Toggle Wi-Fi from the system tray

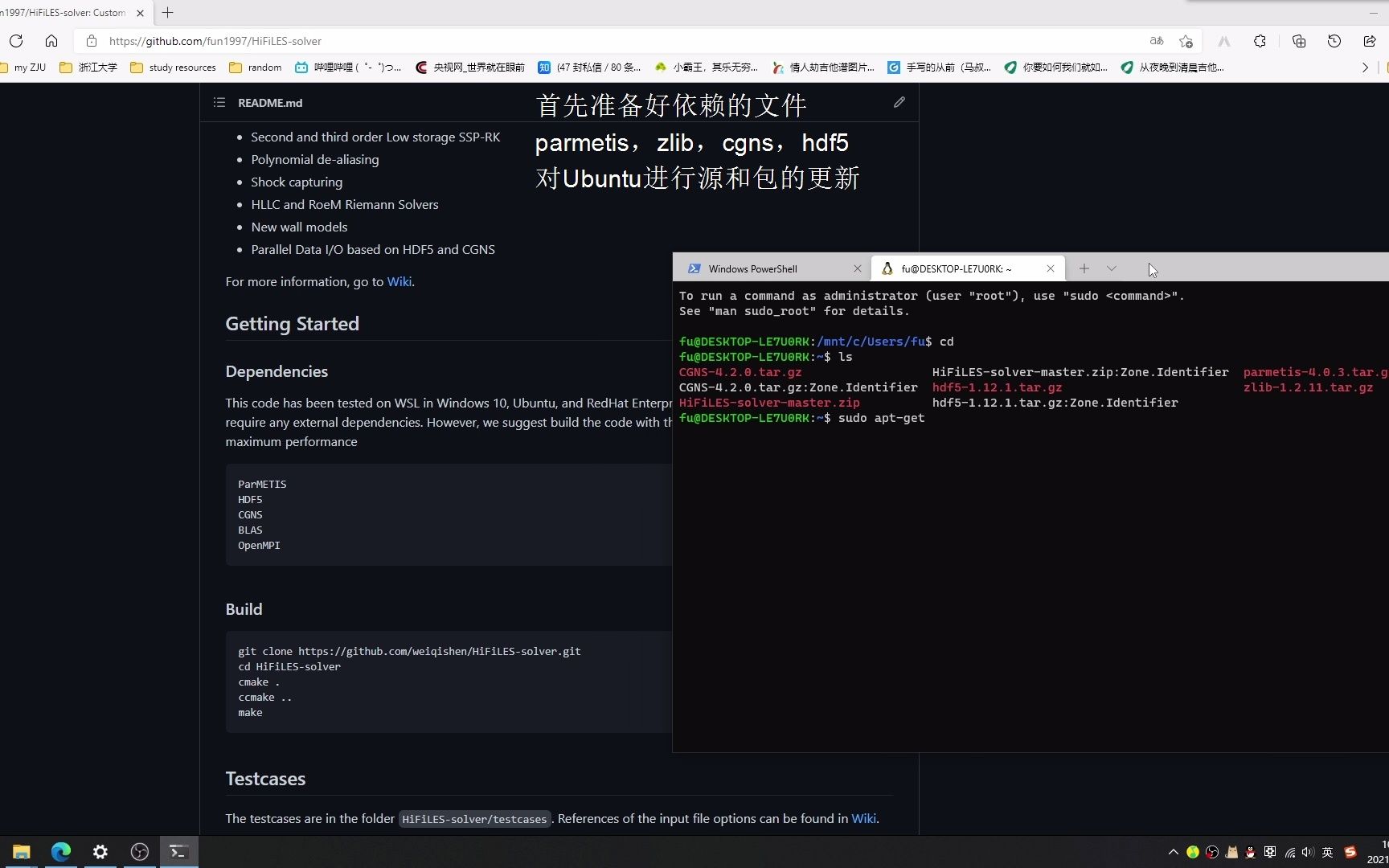1289,852
